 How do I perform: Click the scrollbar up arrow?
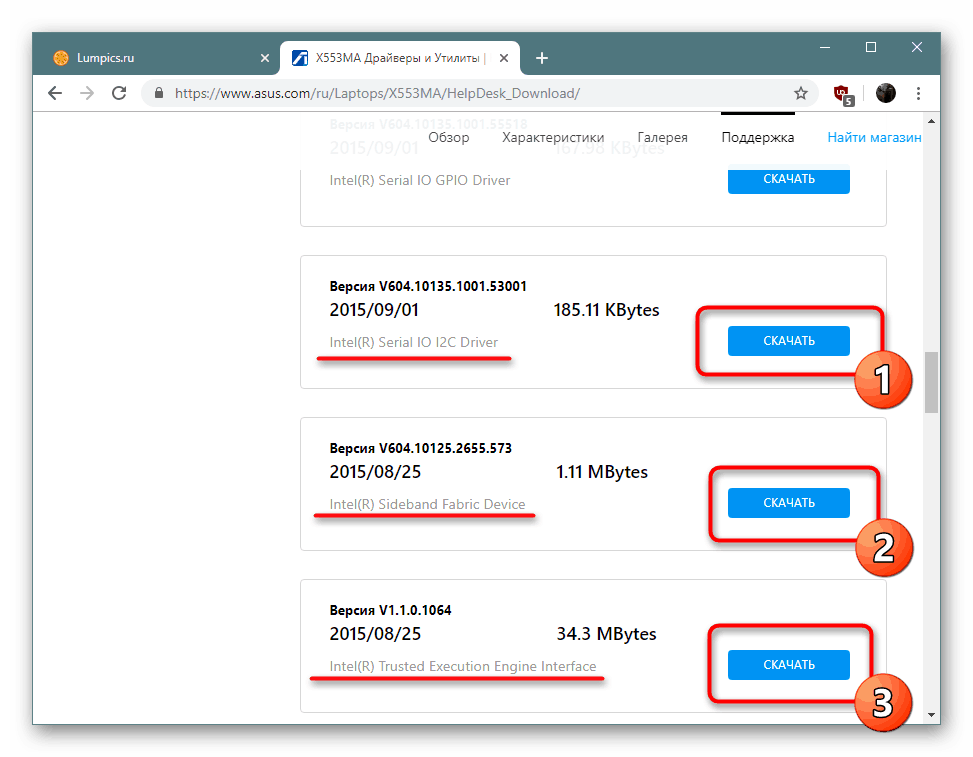coord(931,122)
